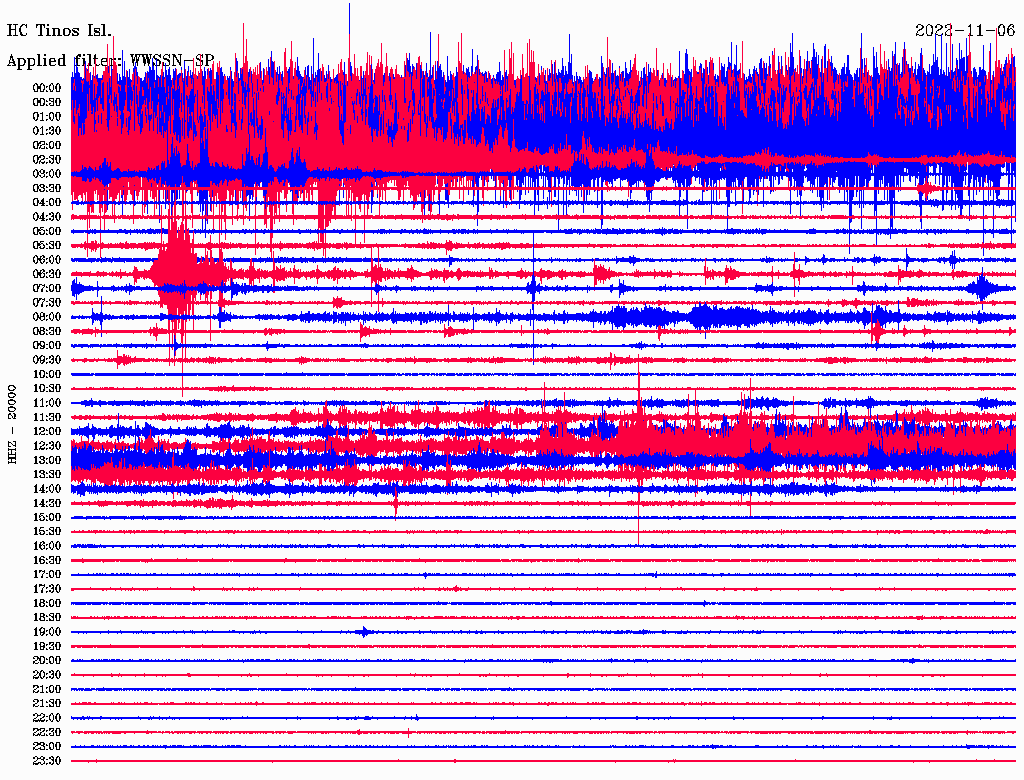The image size is (1024, 780).
Task: Select the 05:30 time label
Action: point(47,246)
